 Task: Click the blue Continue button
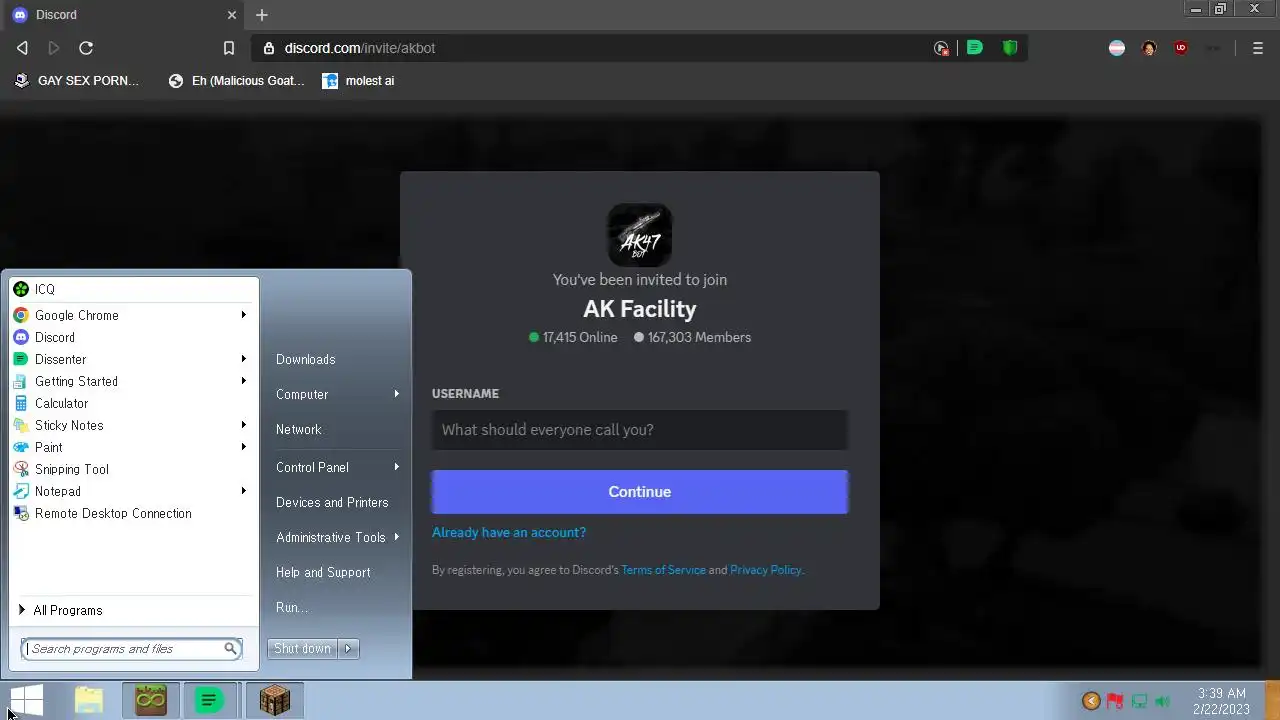pyautogui.click(x=640, y=492)
